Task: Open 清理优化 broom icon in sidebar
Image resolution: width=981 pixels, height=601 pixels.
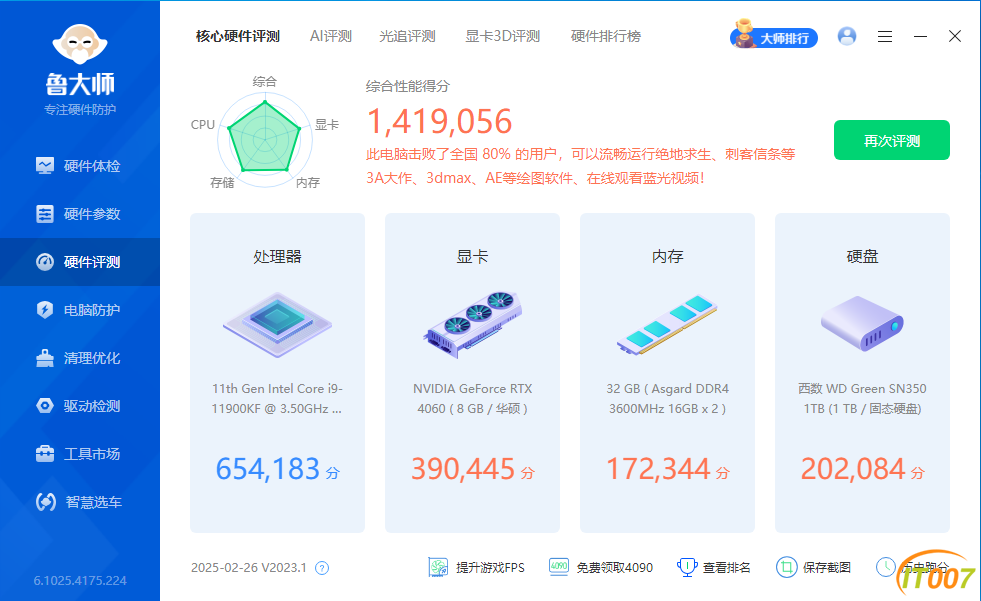Action: coord(45,358)
